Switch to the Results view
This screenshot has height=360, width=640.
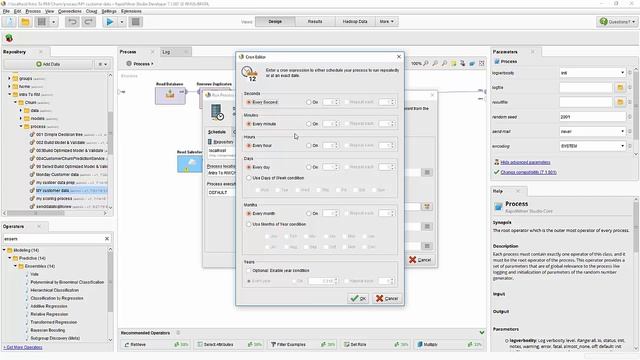point(315,22)
